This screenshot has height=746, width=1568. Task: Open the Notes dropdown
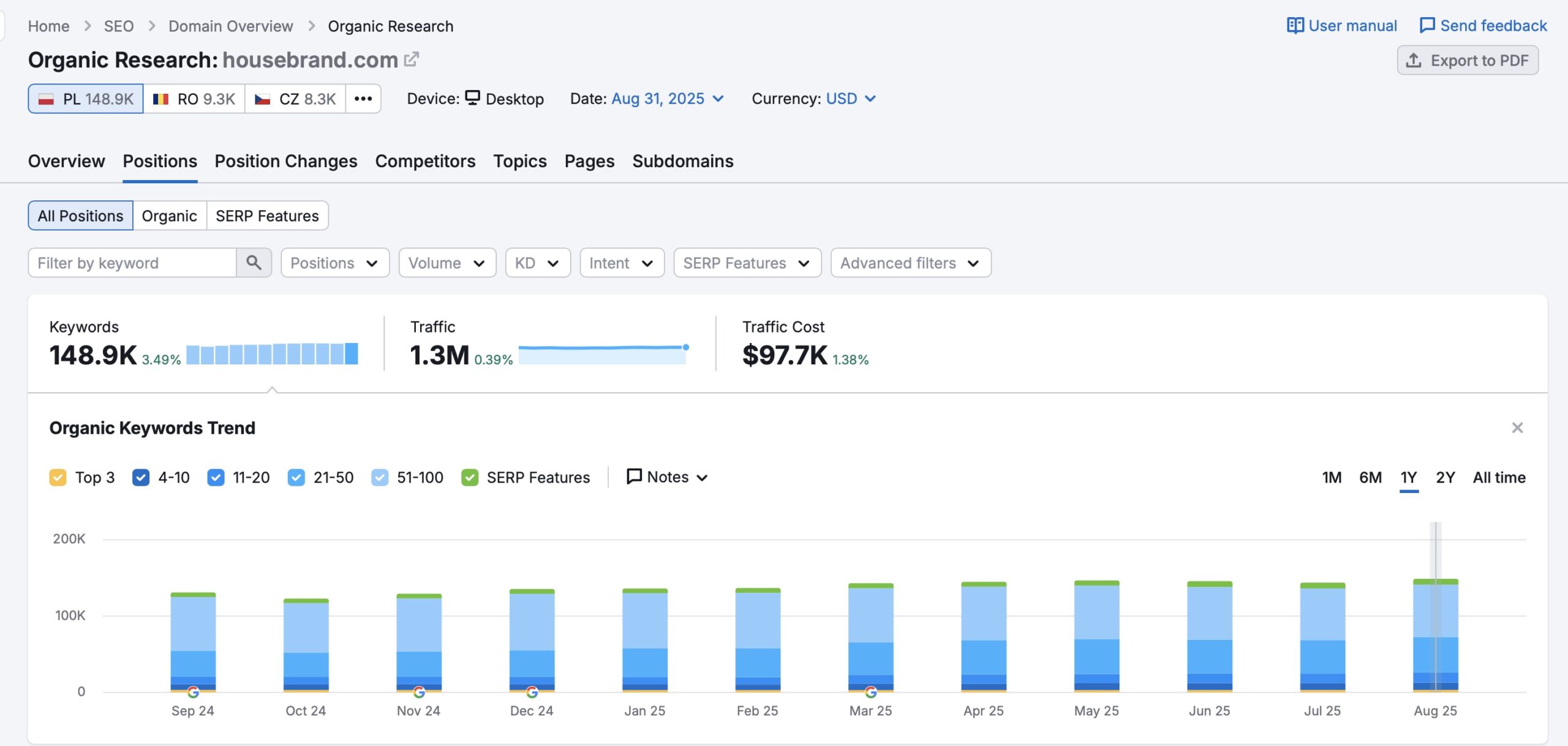667,477
